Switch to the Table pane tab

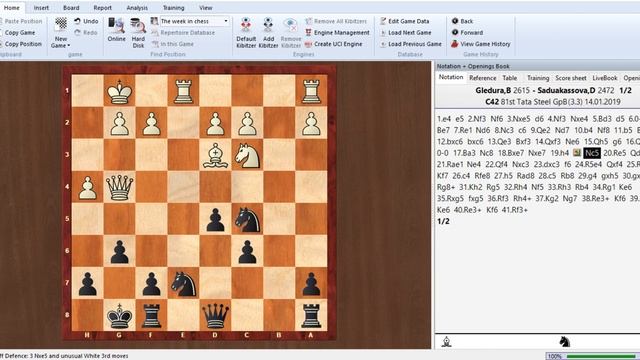(x=509, y=78)
